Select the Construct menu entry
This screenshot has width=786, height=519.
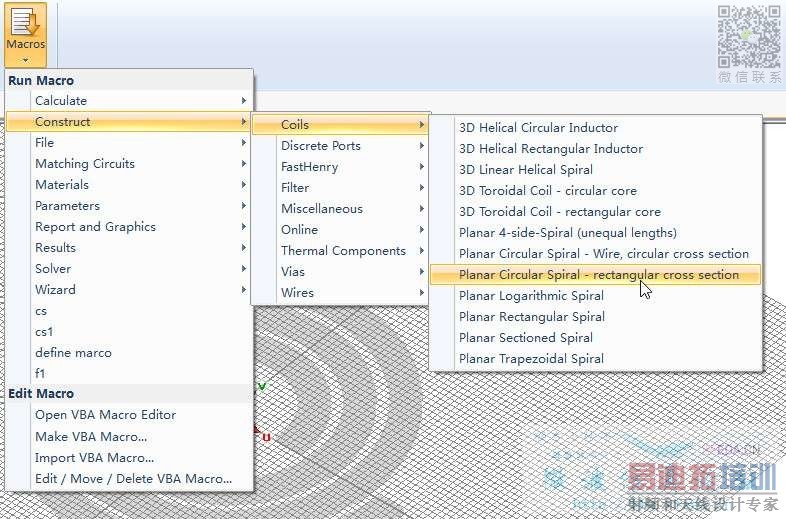129,122
